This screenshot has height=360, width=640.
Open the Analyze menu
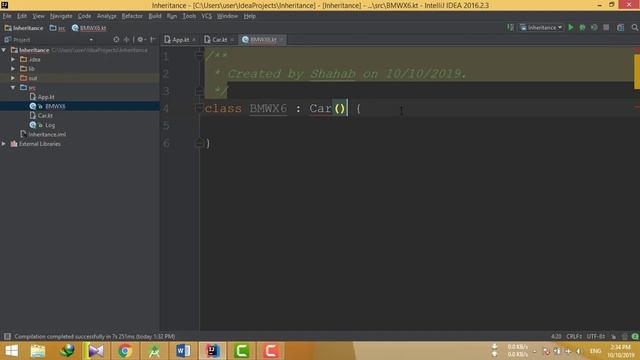pos(107,16)
